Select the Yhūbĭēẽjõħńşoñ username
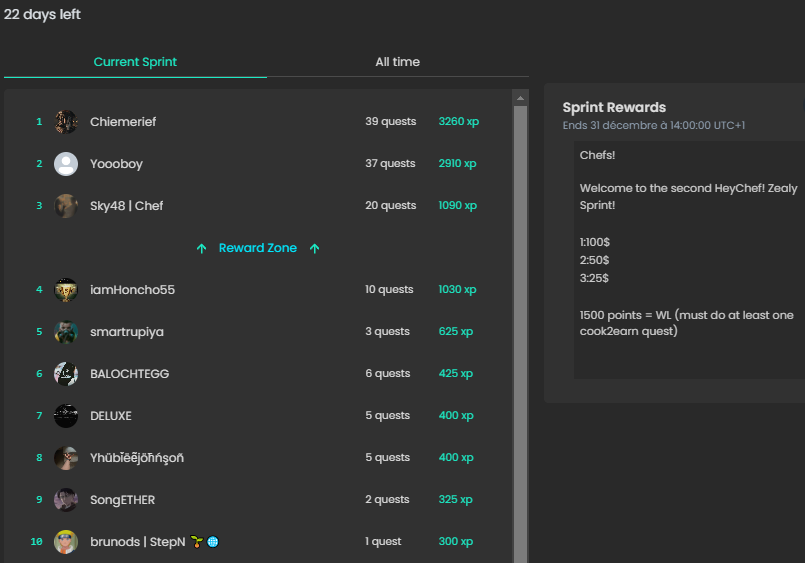Viewport: 805px width, 563px height. tap(137, 458)
